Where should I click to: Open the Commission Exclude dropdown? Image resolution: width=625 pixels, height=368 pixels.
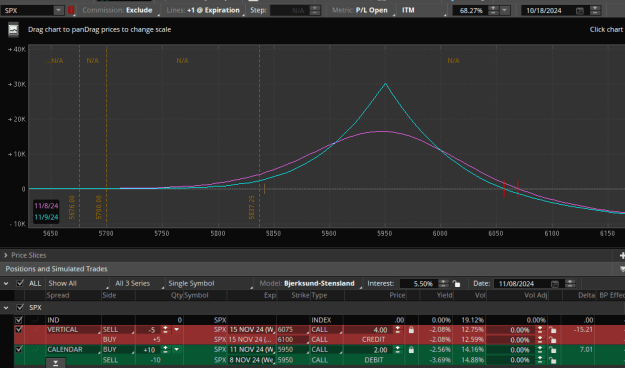coord(120,10)
